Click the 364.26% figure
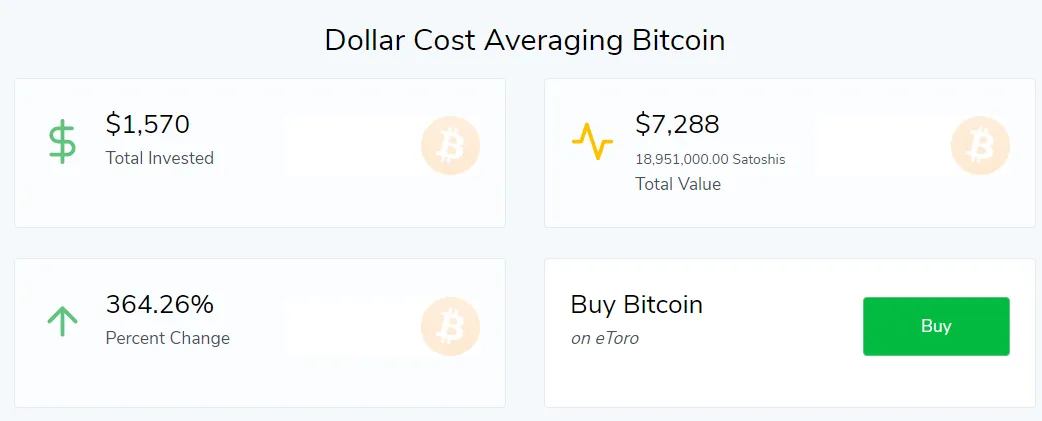Screen dimensions: 1042x421 [x=159, y=305]
